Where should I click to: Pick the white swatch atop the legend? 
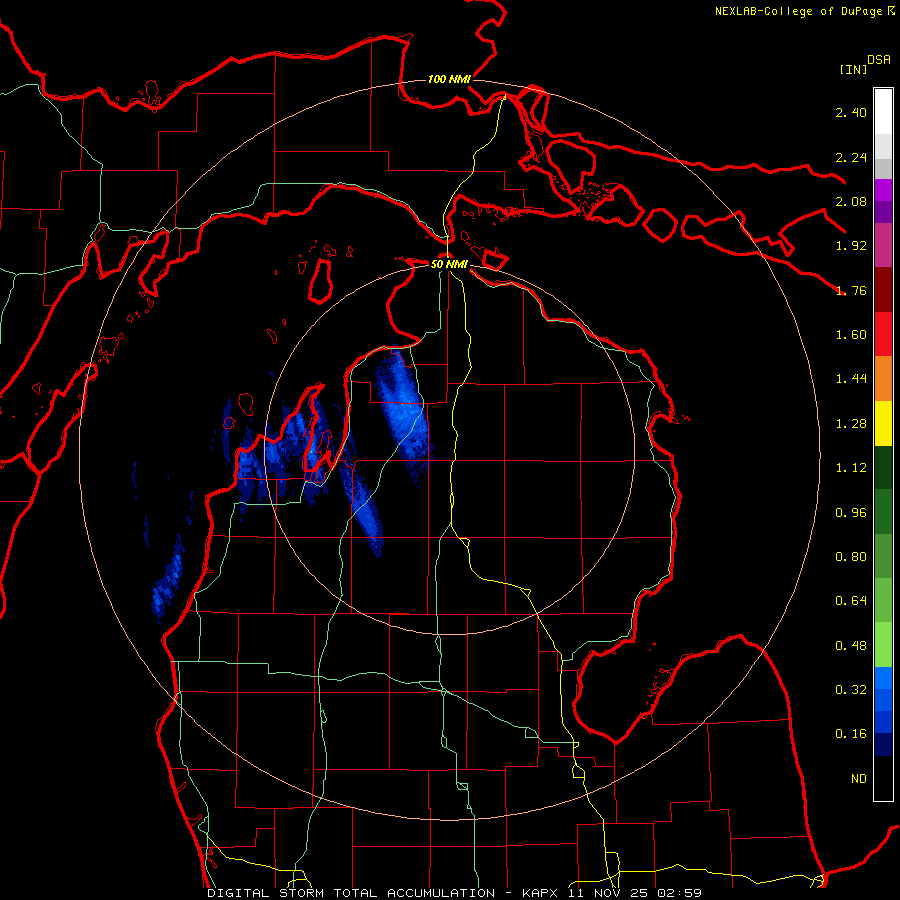pyautogui.click(x=883, y=111)
